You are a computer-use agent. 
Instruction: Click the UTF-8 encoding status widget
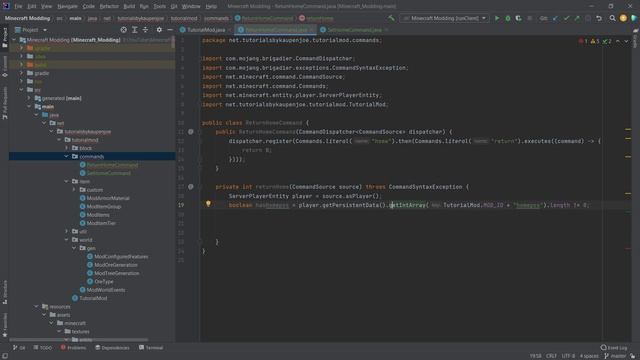pos(568,356)
